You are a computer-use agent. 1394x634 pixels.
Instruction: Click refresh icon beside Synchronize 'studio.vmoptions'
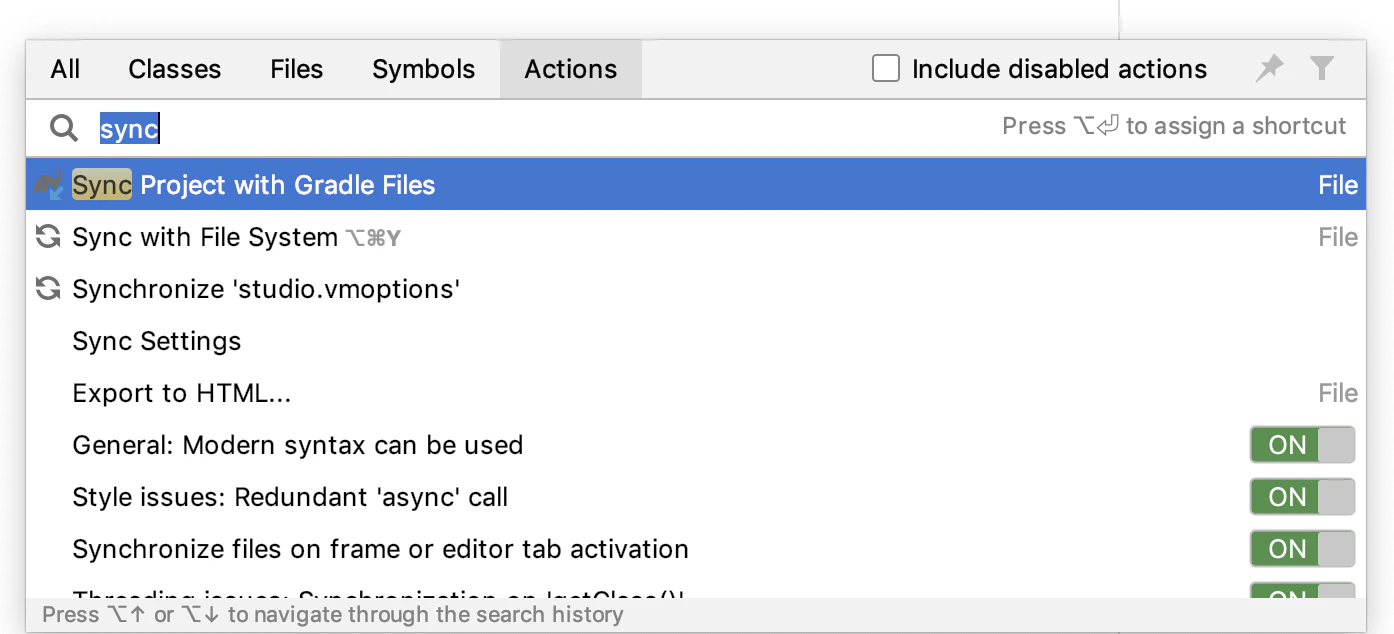(x=48, y=289)
